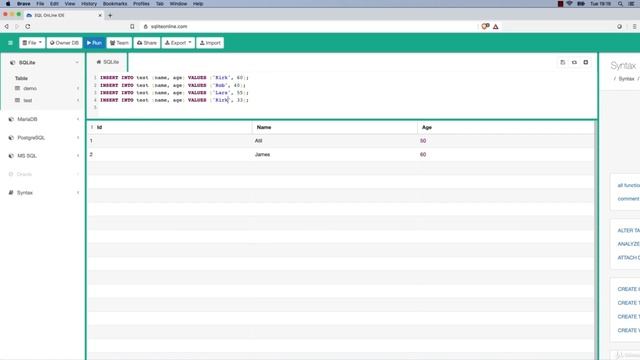Go back in browser history
640x360 pixels.
point(7,27)
